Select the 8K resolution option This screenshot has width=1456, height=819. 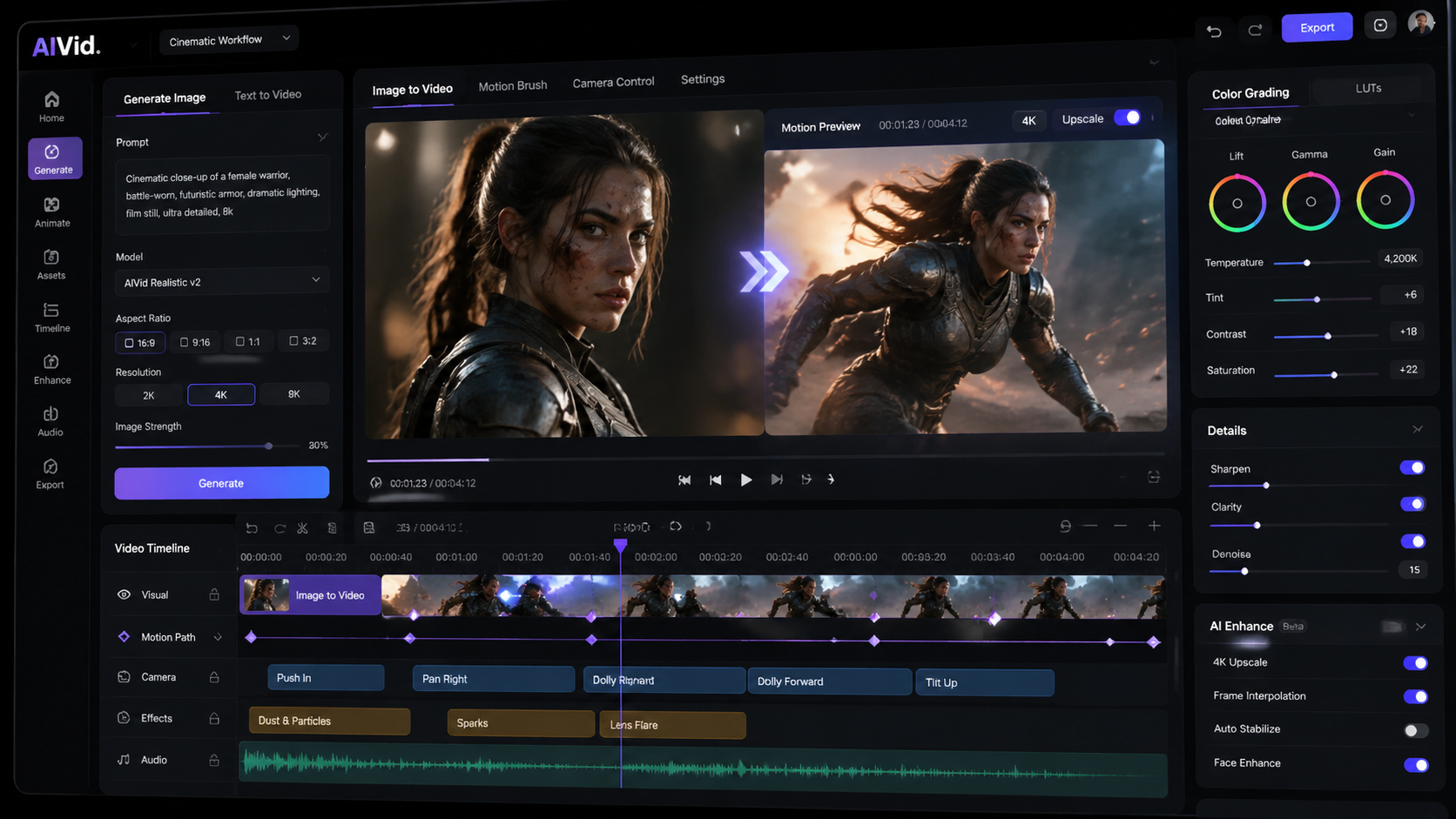click(294, 394)
